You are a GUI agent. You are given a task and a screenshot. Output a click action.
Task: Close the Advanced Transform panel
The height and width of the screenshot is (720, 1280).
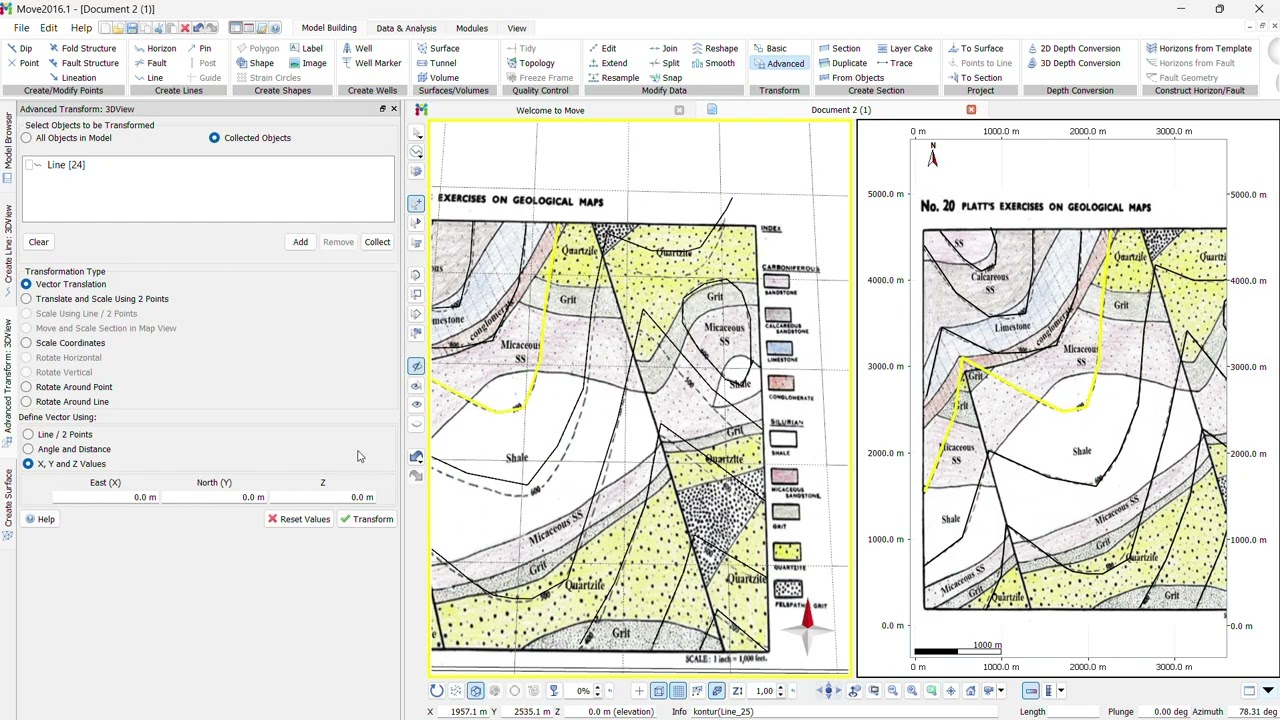pos(394,108)
